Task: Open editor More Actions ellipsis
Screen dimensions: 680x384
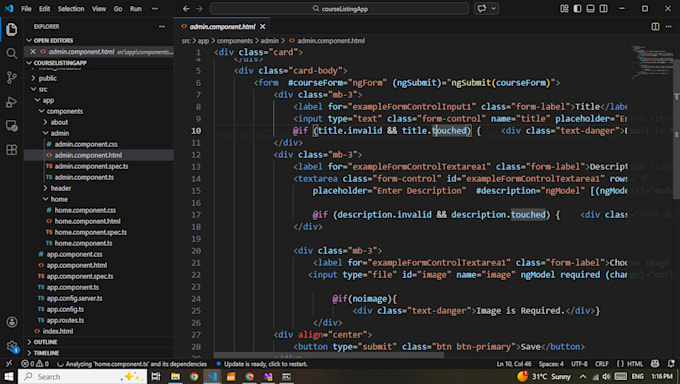Action: pos(668,27)
